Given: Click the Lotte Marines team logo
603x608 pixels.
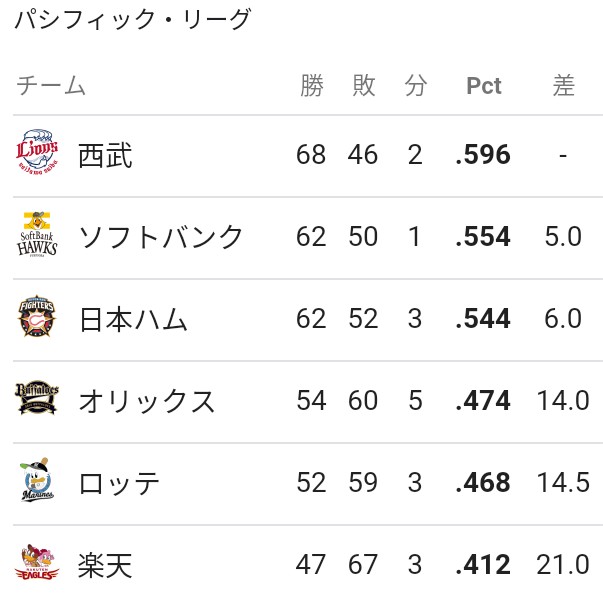Looking at the screenshot, I should (x=37, y=480).
